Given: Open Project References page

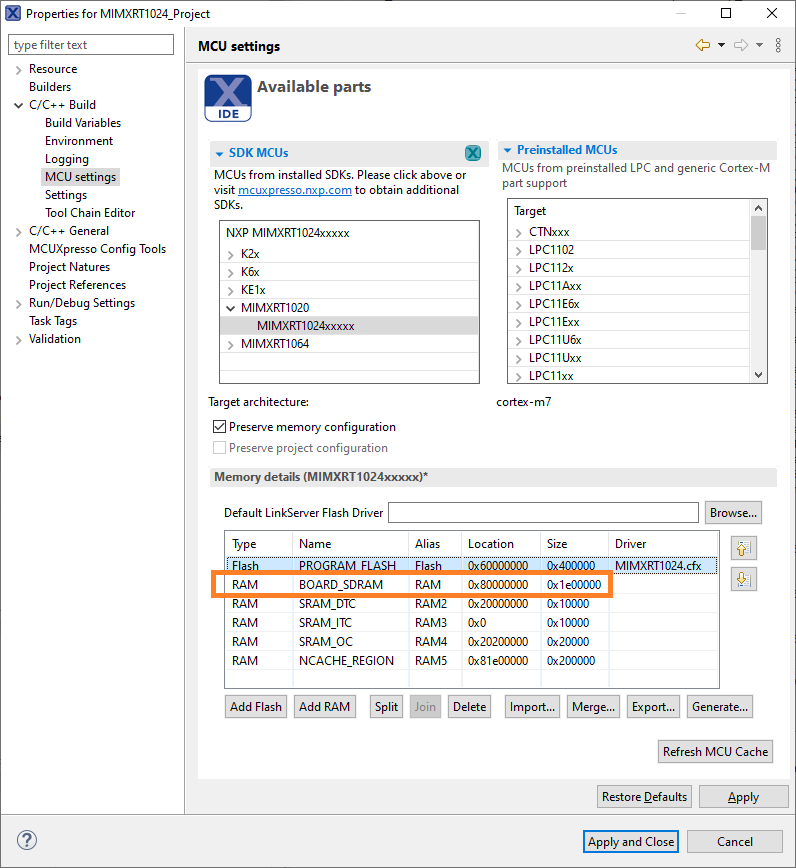Looking at the screenshot, I should (77, 285).
